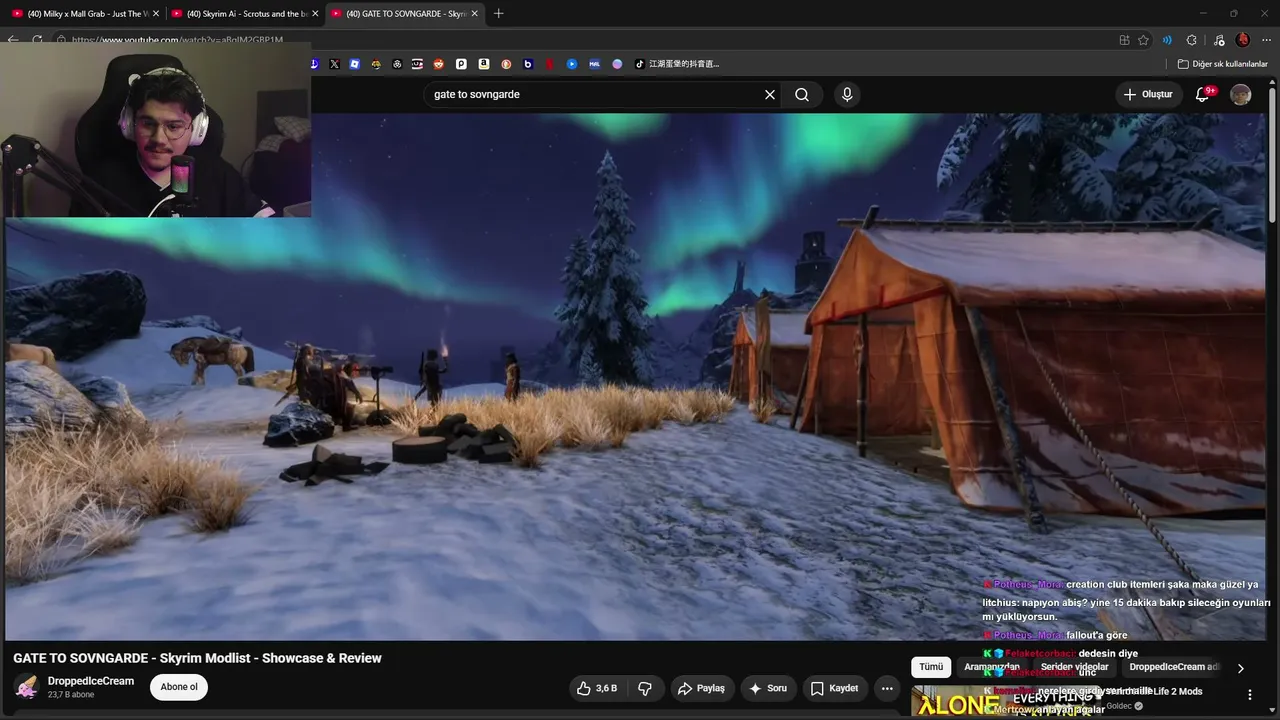Image resolution: width=1280 pixels, height=720 pixels.
Task: Open the DuckDuckGo bookmark icon
Action: pos(506,64)
